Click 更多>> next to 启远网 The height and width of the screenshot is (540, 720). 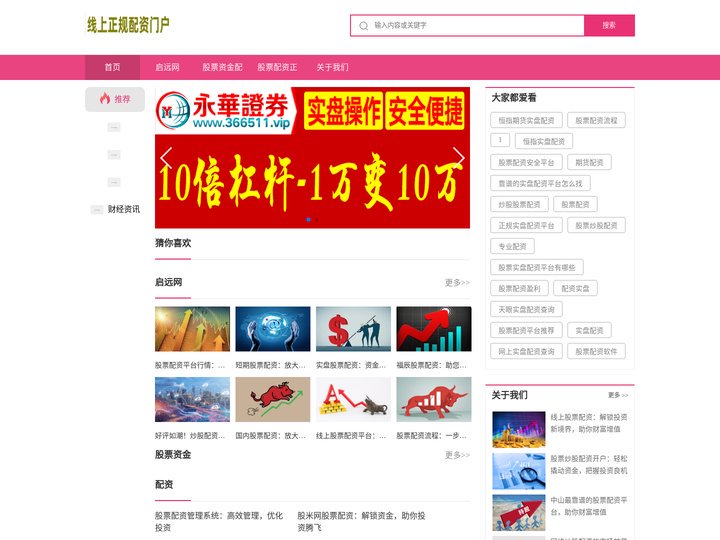[x=457, y=282]
